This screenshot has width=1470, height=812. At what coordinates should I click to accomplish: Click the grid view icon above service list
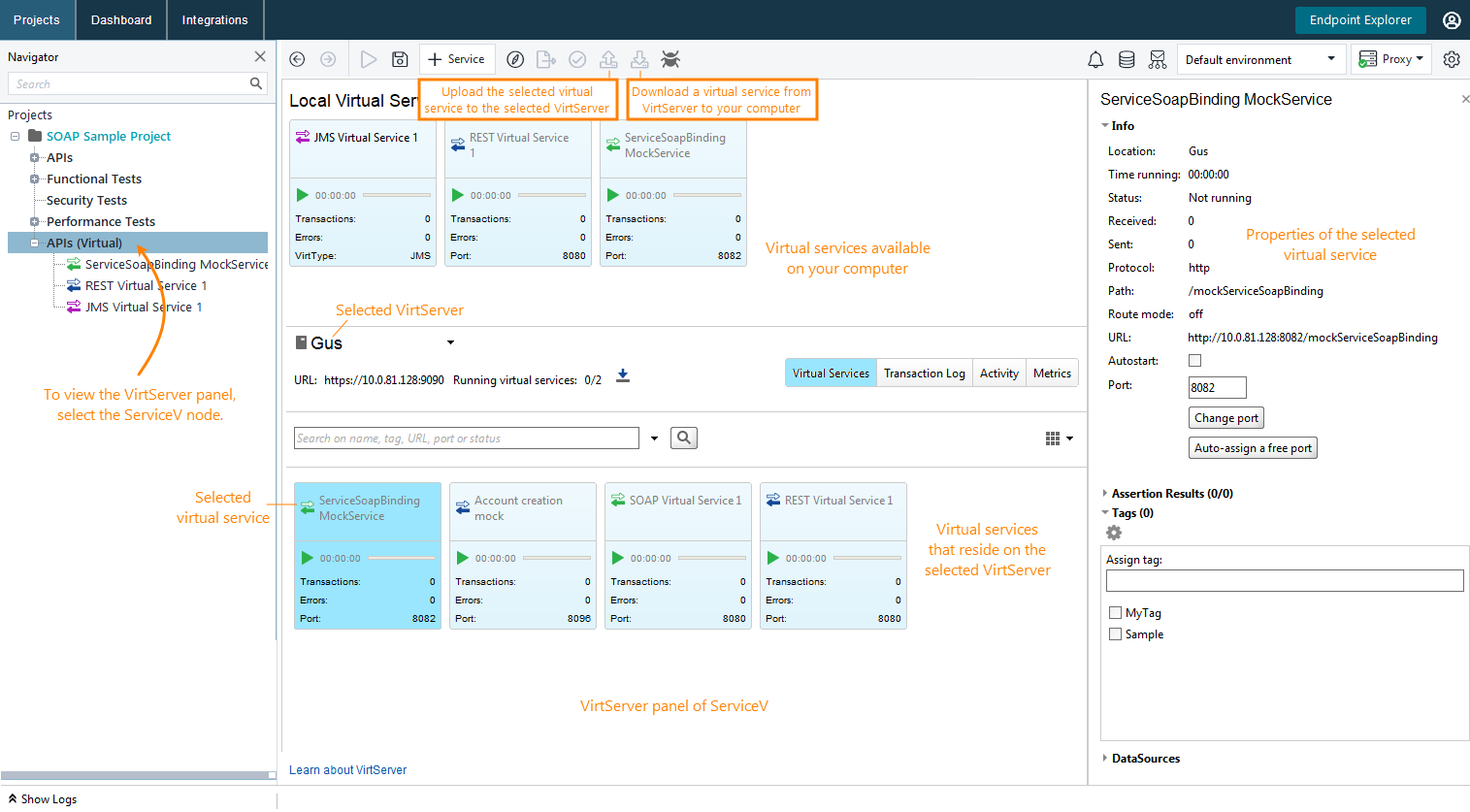click(1054, 438)
